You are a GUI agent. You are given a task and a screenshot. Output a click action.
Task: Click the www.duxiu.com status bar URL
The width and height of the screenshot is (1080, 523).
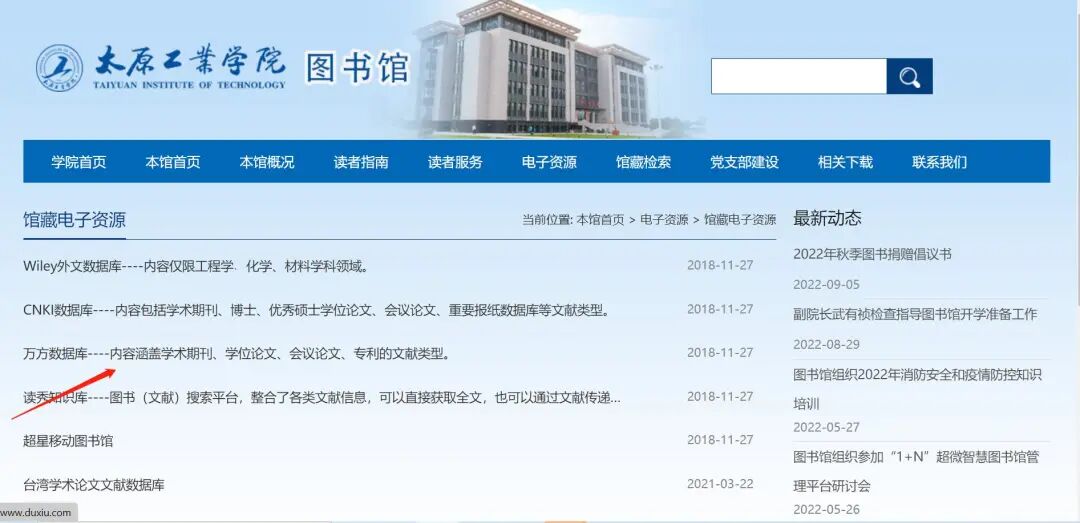tap(36, 513)
